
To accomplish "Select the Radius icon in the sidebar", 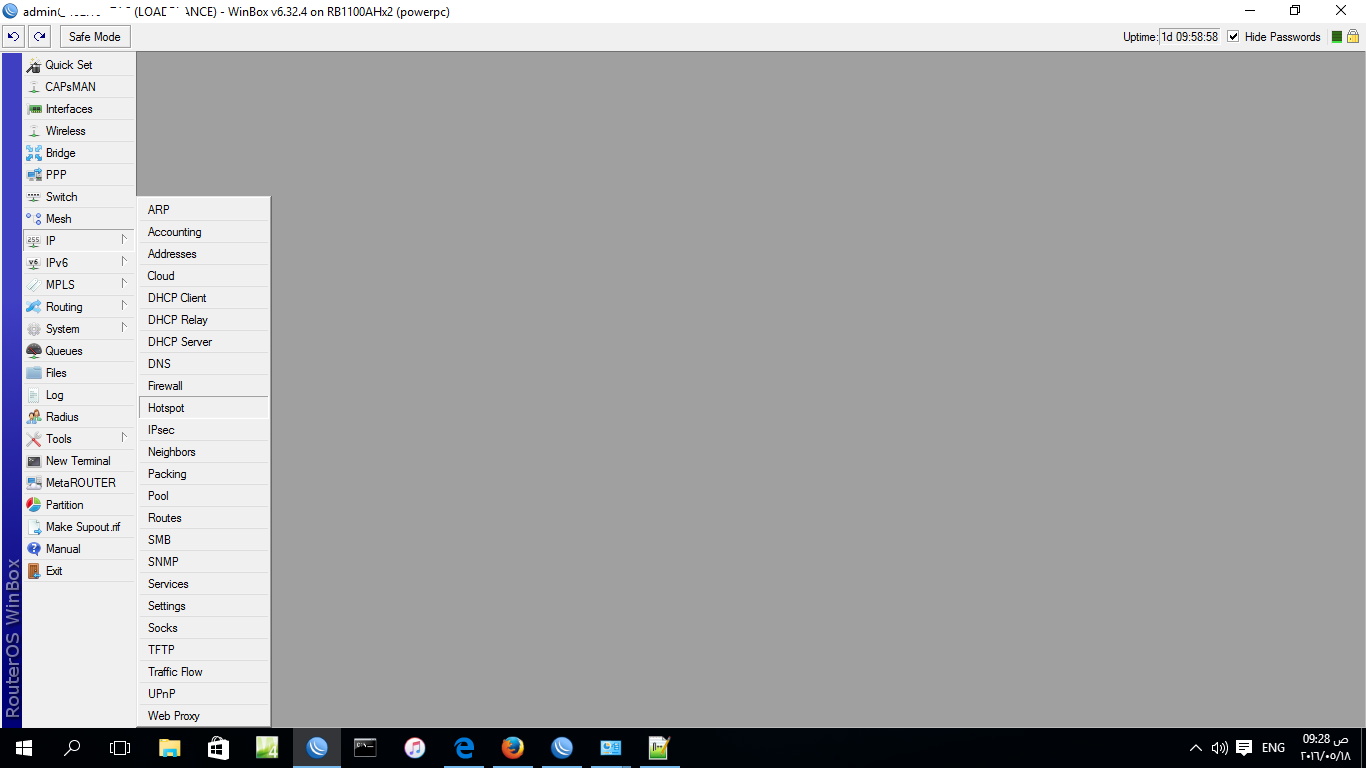I will click(34, 417).
